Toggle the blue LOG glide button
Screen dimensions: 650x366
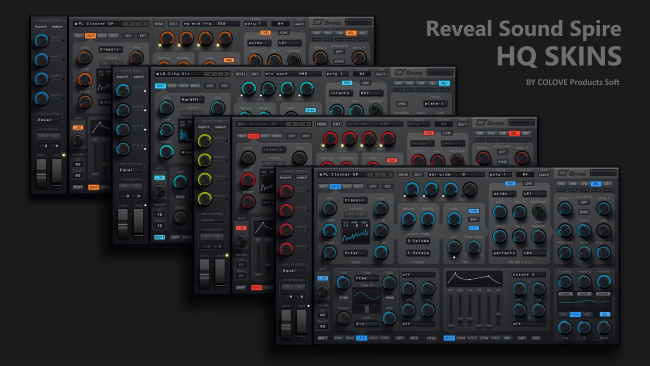[x=323, y=278]
